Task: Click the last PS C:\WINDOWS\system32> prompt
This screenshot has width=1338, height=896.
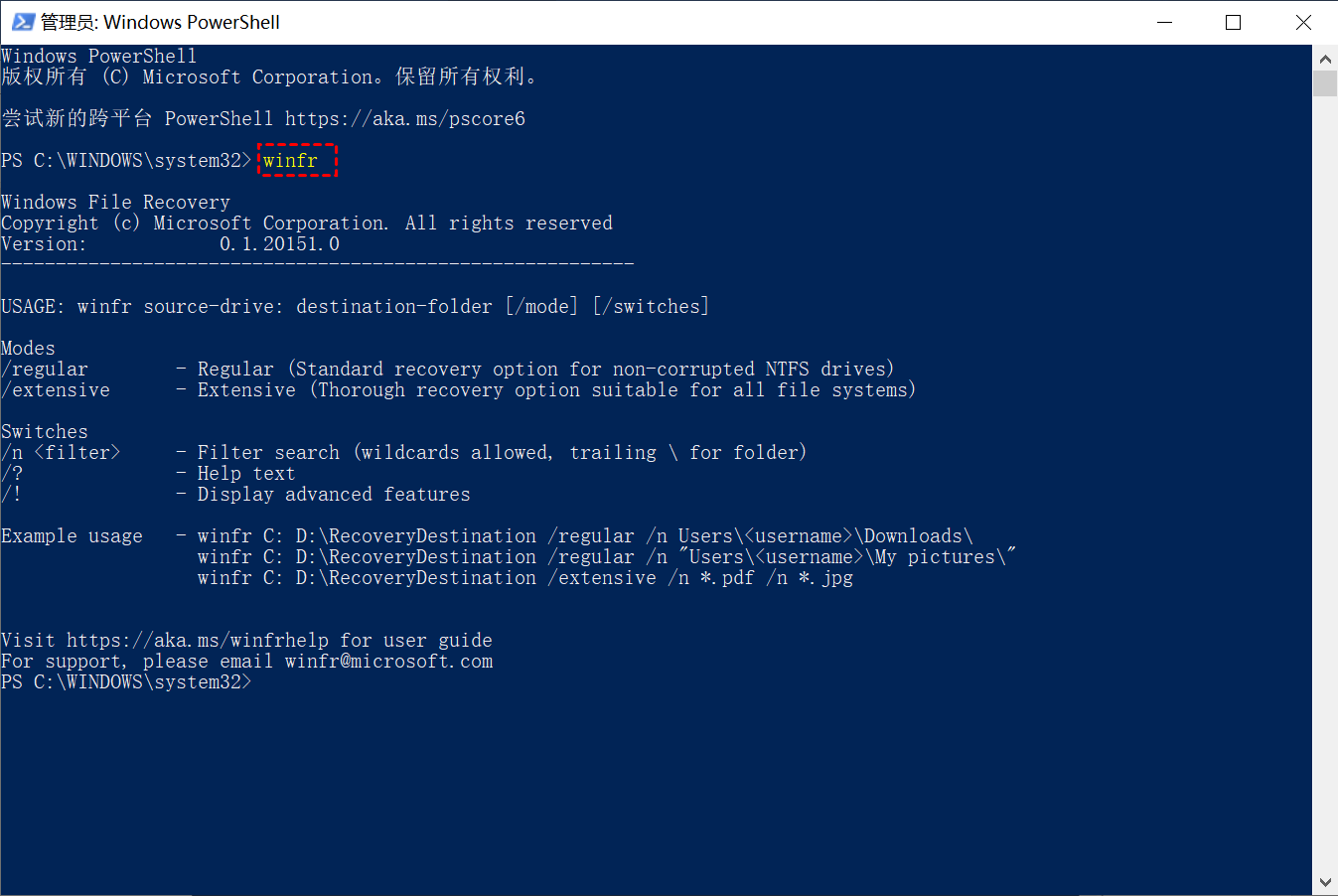Action: [x=126, y=681]
